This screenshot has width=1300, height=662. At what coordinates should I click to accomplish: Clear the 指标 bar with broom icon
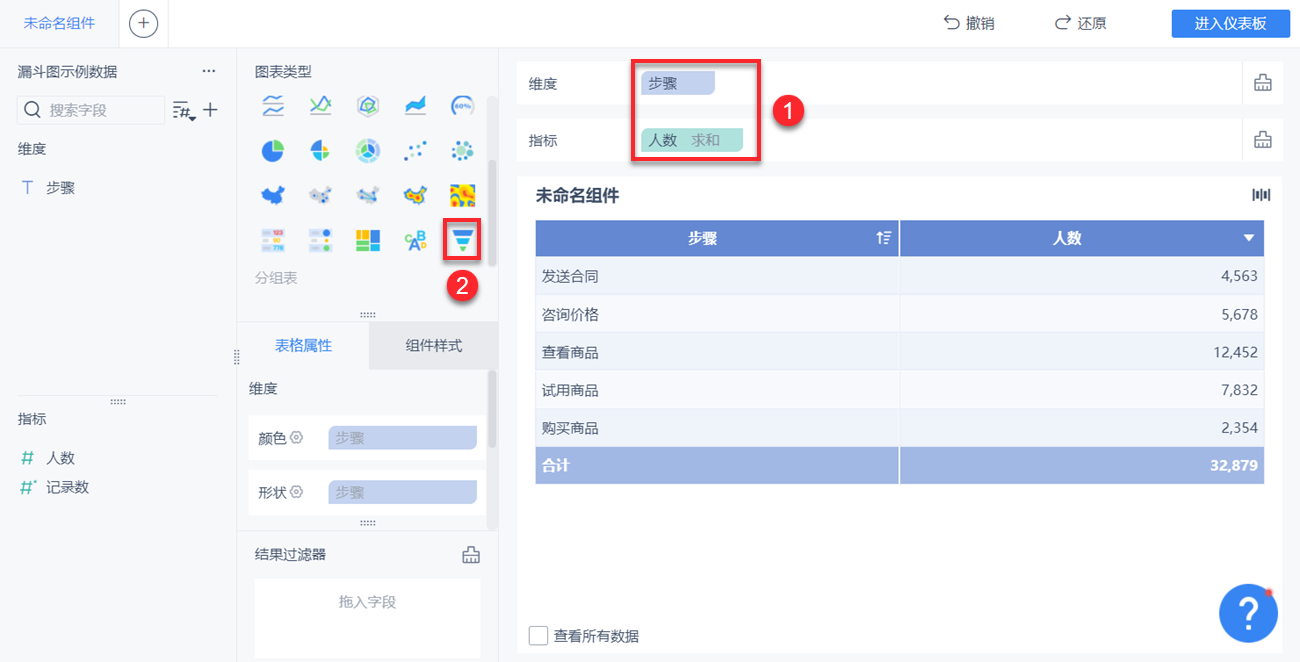tap(1263, 141)
